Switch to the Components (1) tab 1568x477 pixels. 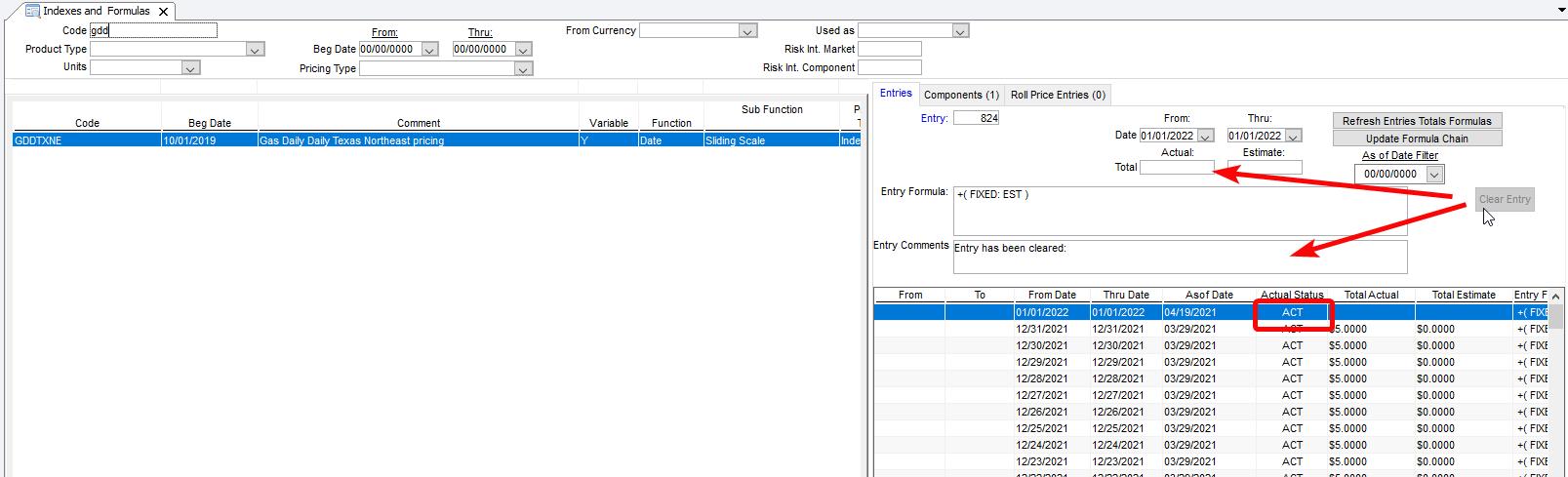(x=961, y=95)
